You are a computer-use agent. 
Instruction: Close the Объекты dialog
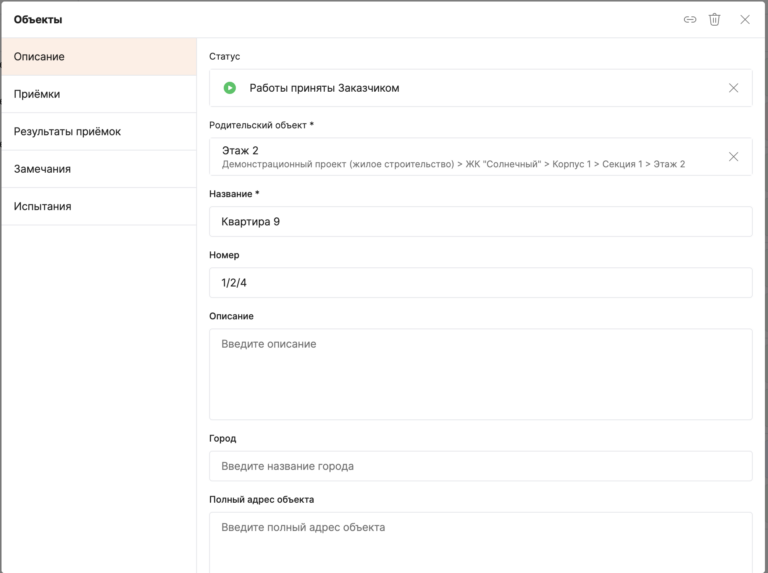point(745,19)
